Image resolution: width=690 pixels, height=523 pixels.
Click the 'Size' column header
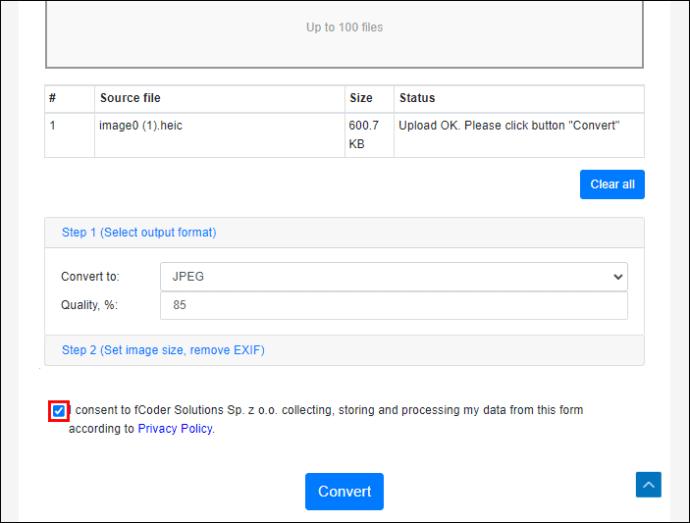pyautogui.click(x=369, y=99)
